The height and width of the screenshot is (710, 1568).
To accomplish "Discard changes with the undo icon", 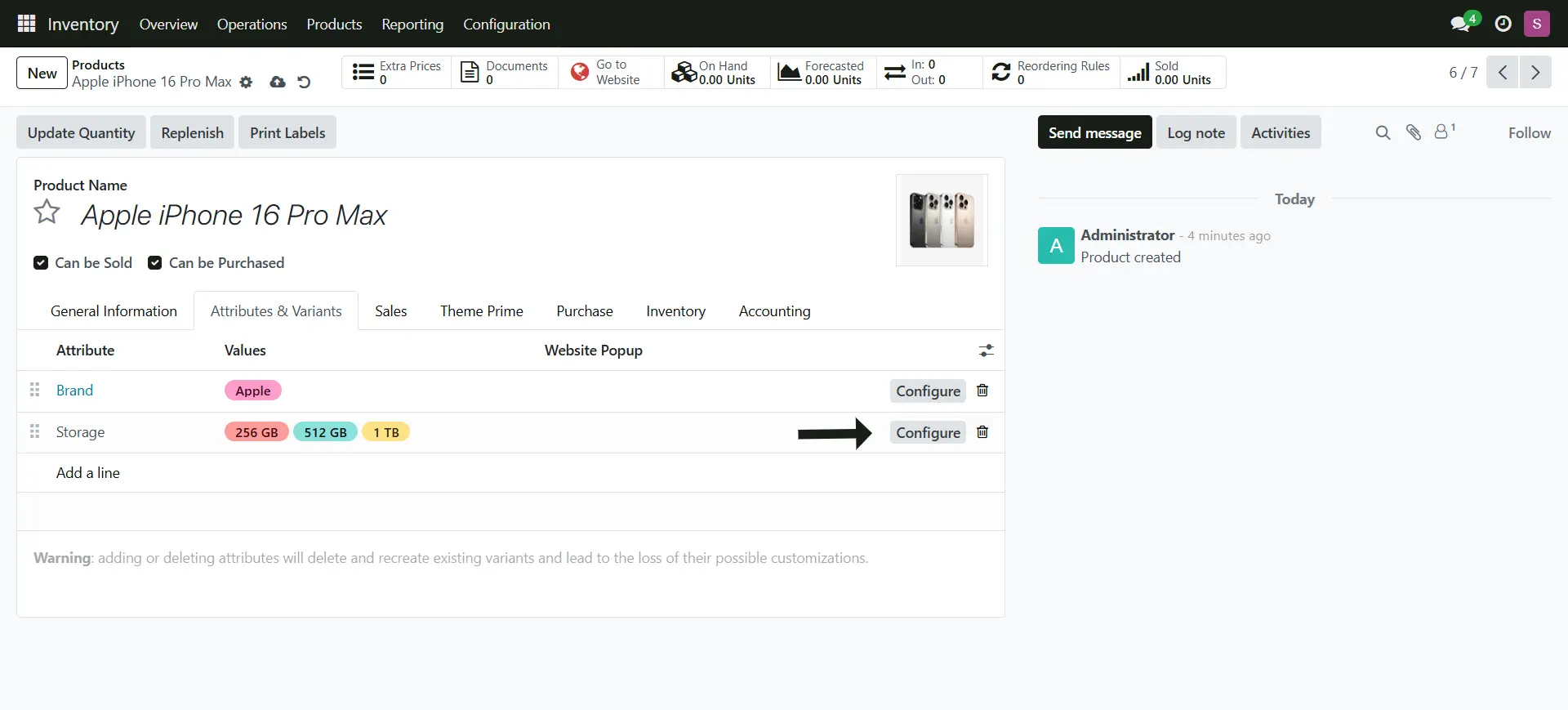I will (304, 83).
